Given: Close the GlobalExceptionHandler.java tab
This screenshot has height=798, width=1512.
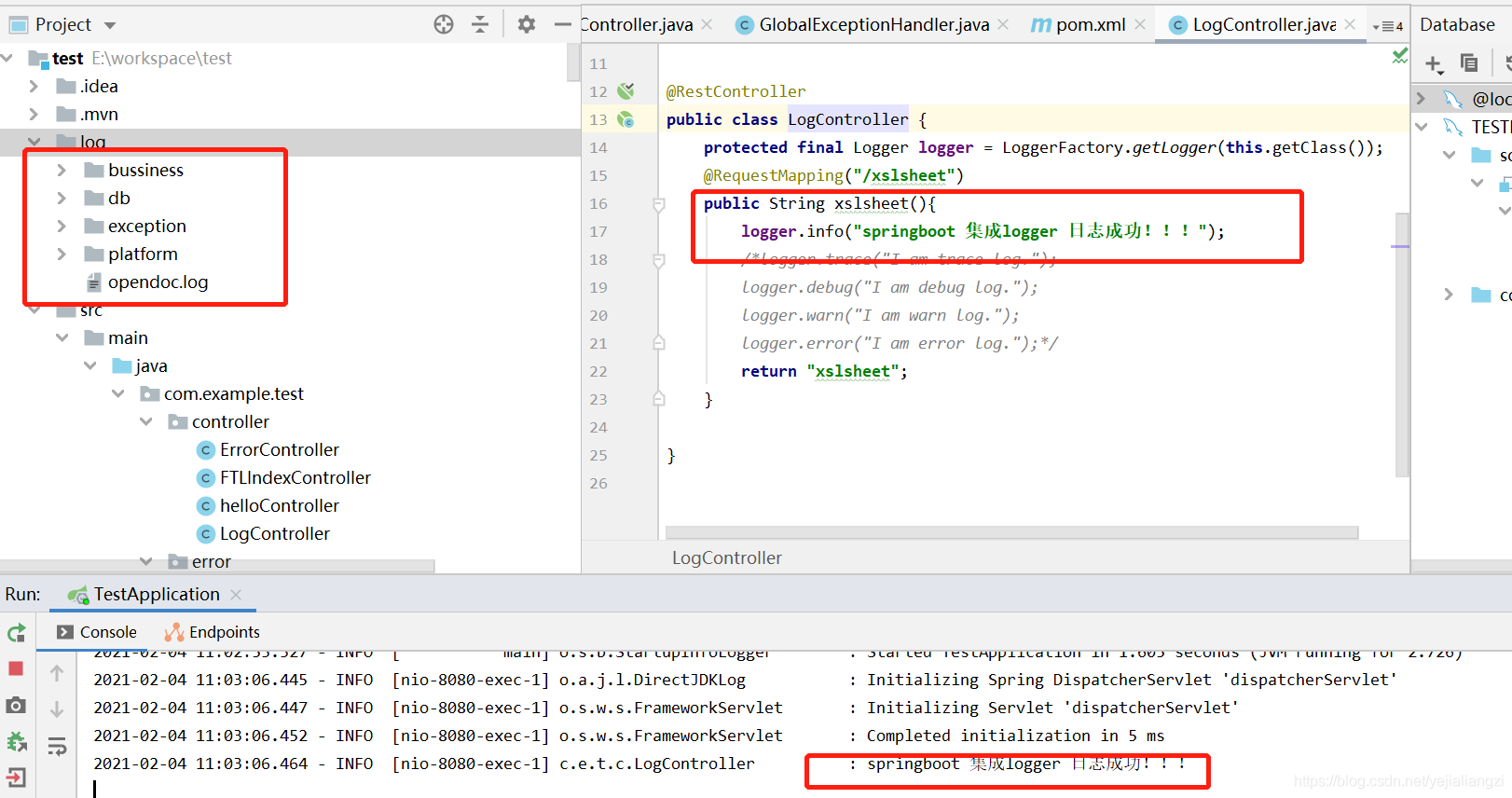Looking at the screenshot, I should pos(1003,24).
